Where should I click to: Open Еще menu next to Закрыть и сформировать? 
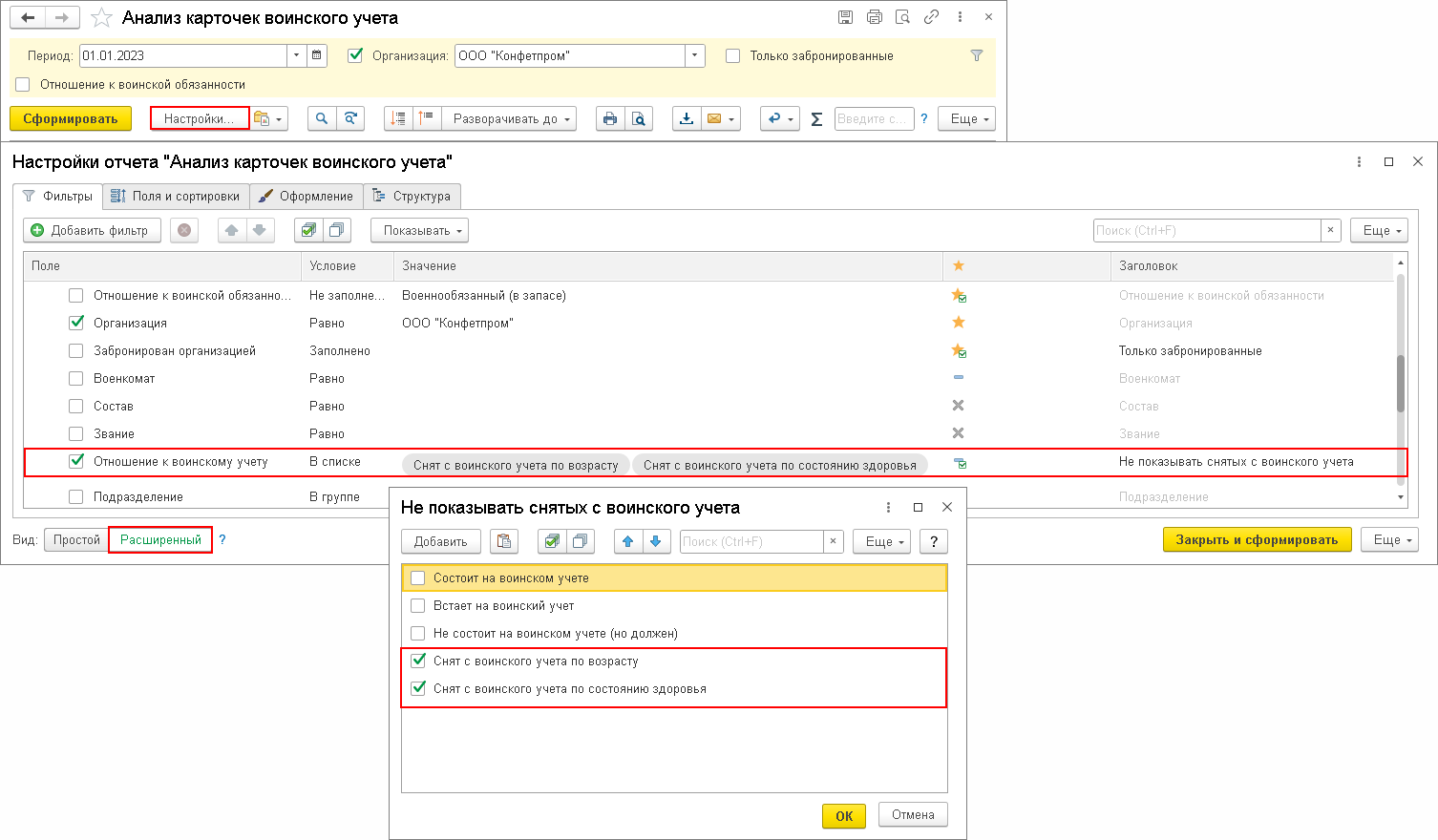(1389, 539)
